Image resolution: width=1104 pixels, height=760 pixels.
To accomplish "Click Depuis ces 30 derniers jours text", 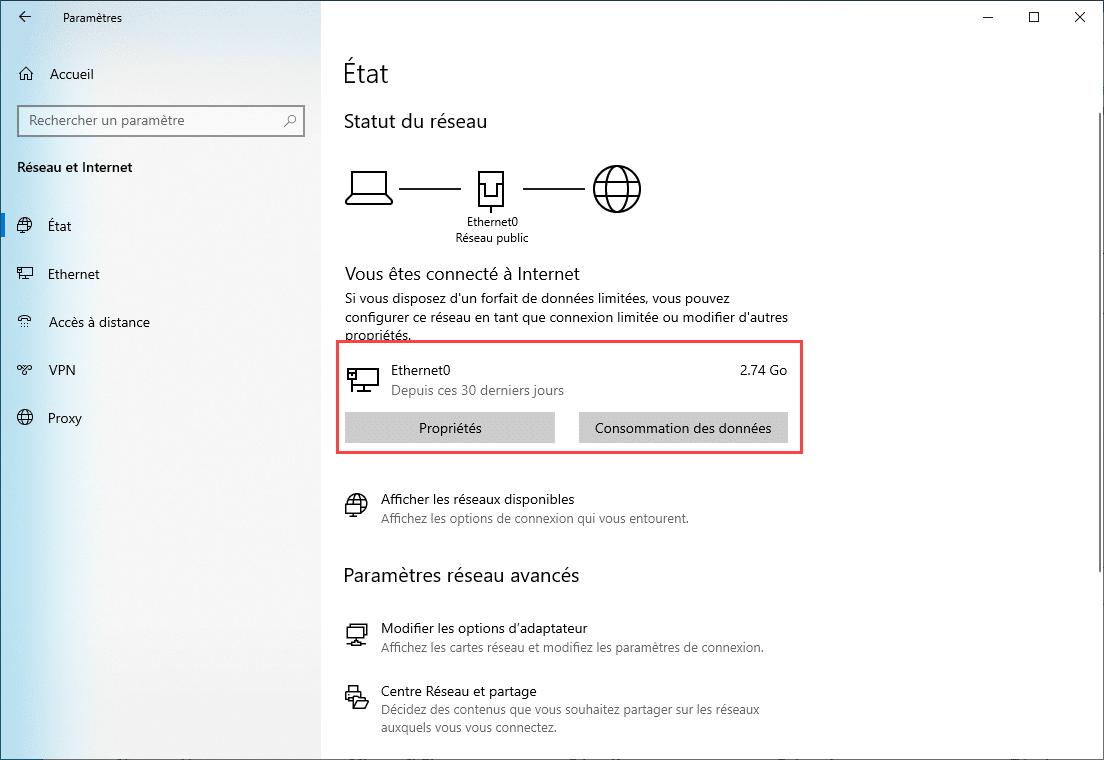I will point(477,390).
